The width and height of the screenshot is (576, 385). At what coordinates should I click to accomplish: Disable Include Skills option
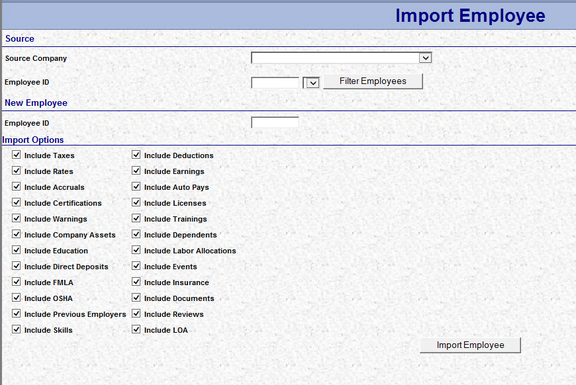pos(16,329)
